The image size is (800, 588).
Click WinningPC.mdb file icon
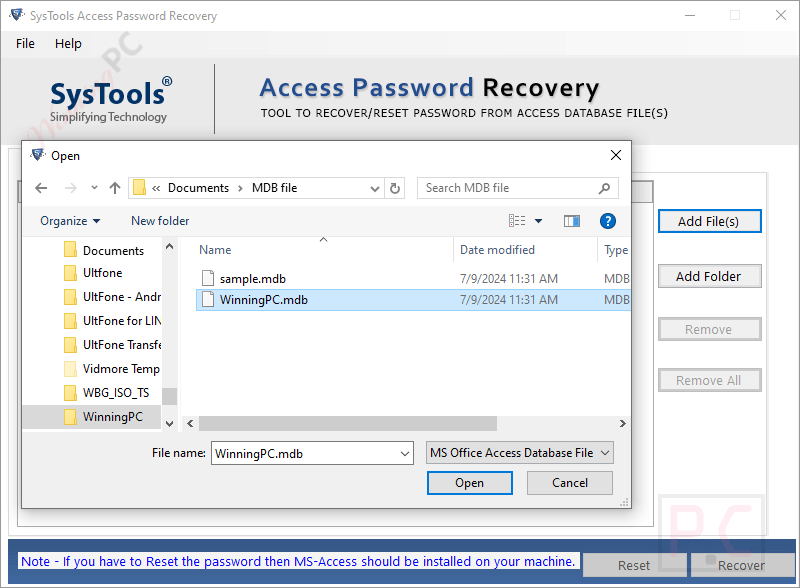(208, 300)
